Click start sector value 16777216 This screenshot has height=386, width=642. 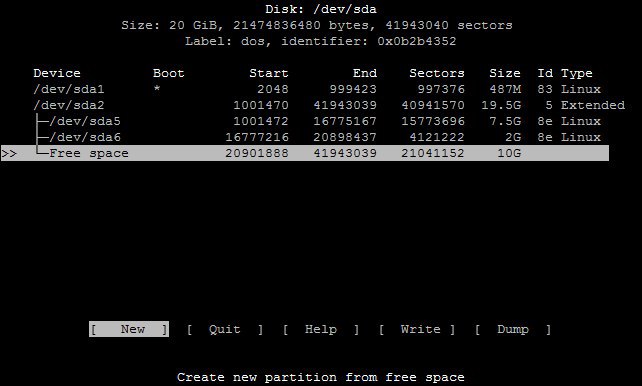coord(257,137)
